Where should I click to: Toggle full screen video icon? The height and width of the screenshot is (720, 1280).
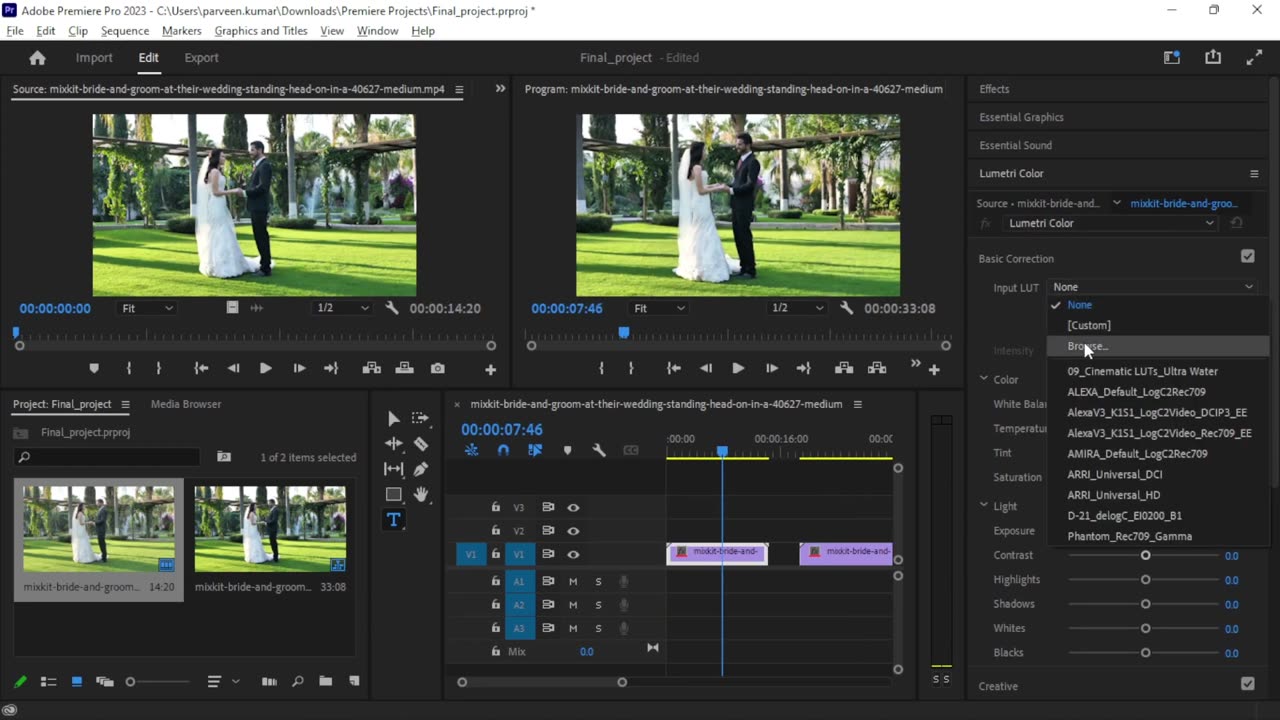click(x=1254, y=58)
